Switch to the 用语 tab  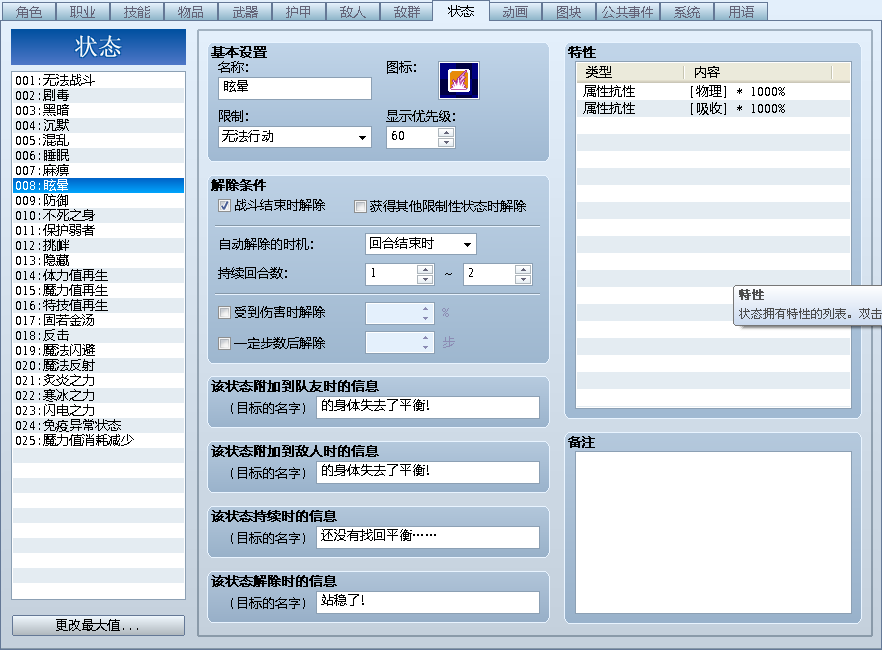[741, 12]
